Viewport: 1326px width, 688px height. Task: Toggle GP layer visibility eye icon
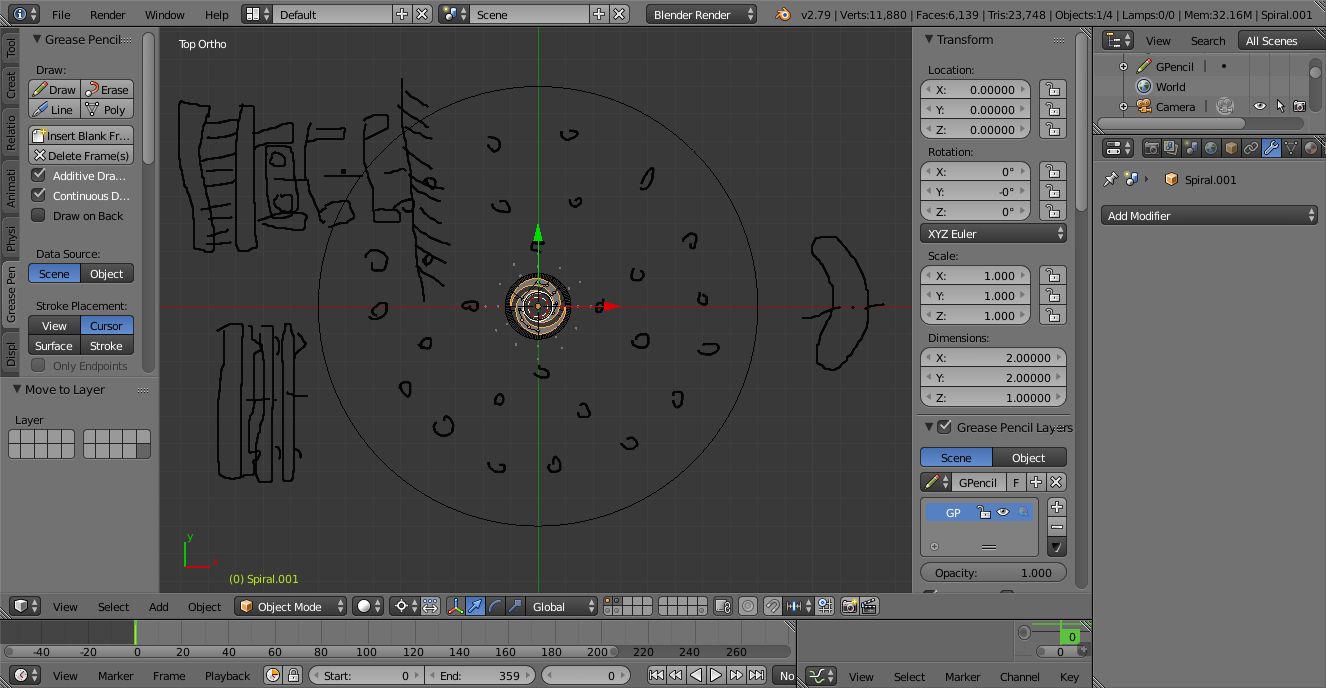pos(1003,512)
